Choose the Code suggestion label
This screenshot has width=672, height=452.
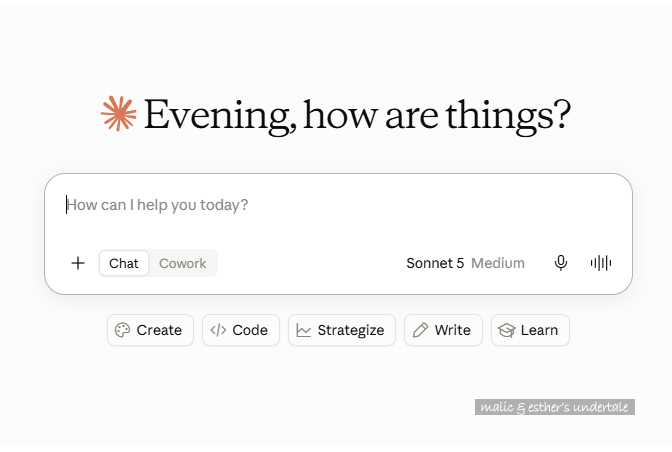[250, 330]
